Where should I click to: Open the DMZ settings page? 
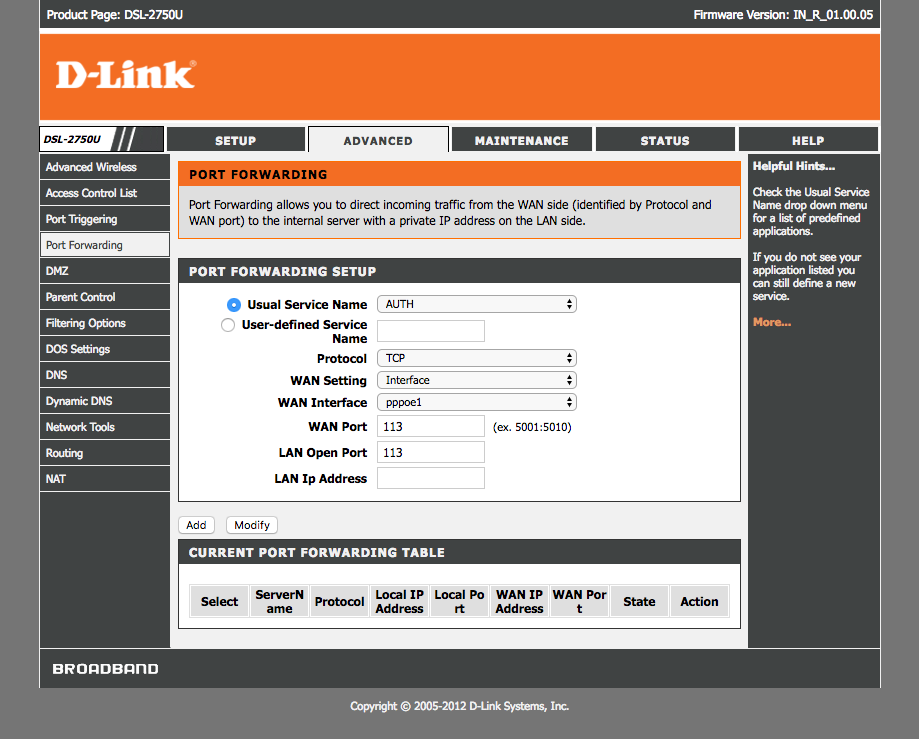point(57,271)
